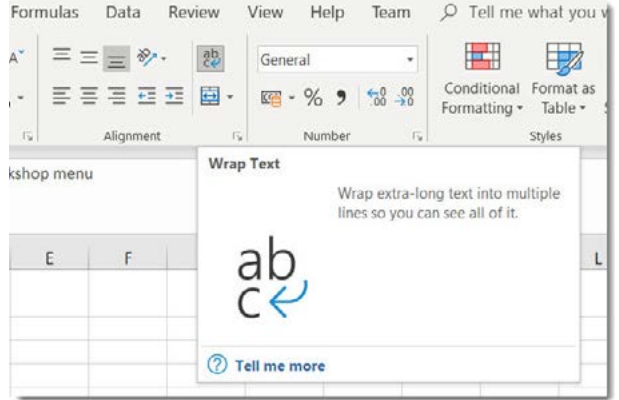Expand Merge & Center dropdown arrow
Screen dimensions: 619x400
tap(230, 96)
